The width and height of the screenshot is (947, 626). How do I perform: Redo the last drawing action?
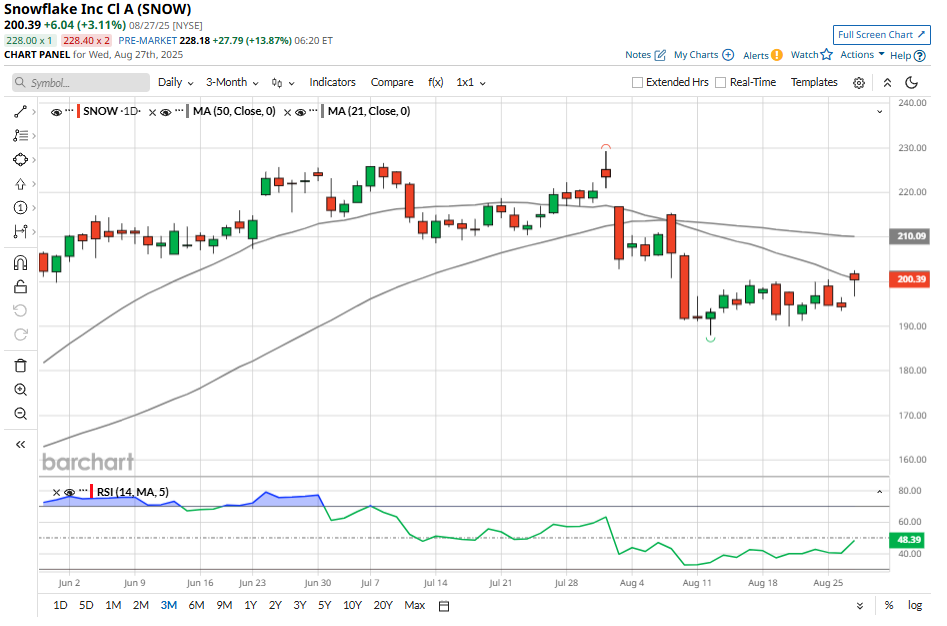[20, 334]
